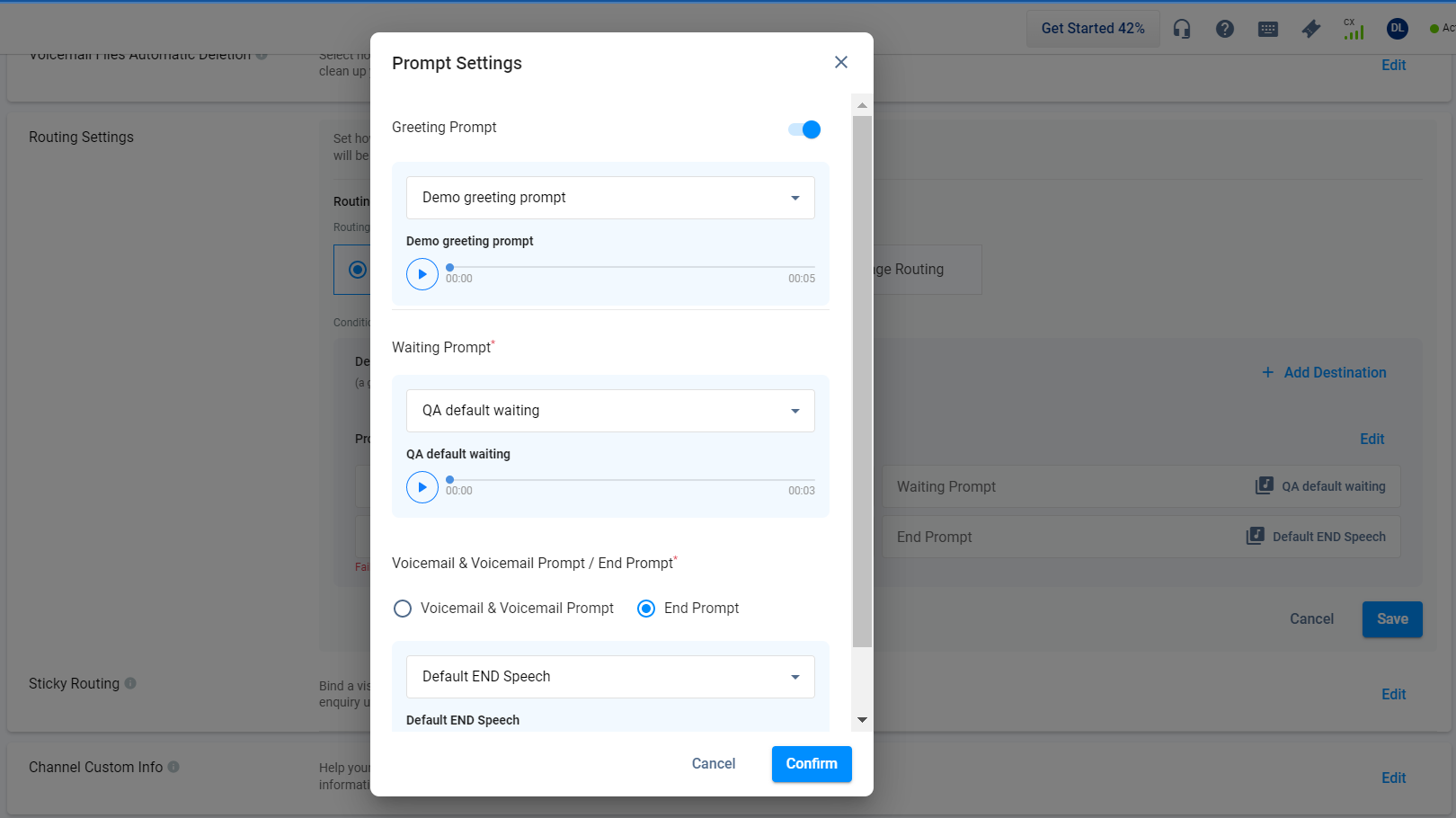
Task: Cancel the Prompt Settings dialog
Action: (x=713, y=764)
